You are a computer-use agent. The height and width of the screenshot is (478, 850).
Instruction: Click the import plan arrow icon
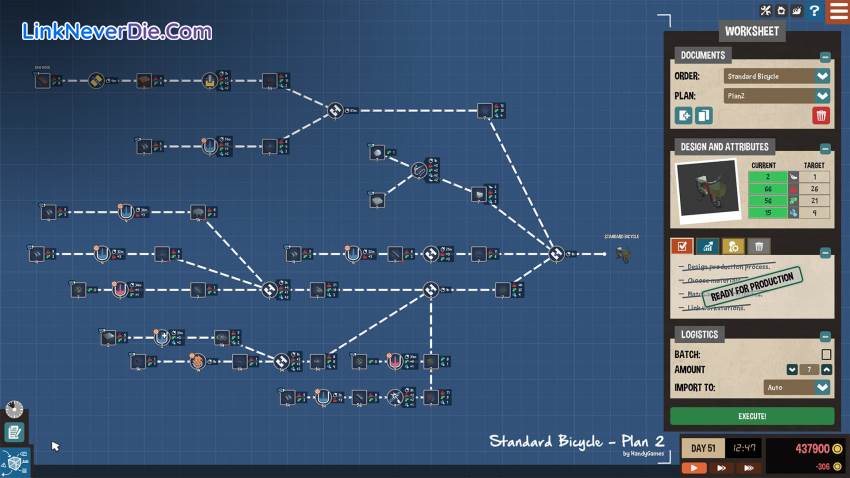pyautogui.click(x=685, y=116)
